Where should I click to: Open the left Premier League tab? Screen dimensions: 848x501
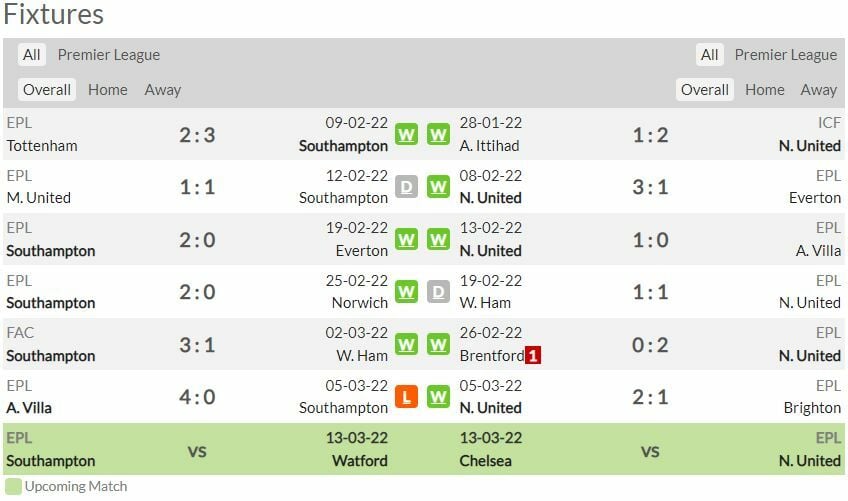coord(109,55)
